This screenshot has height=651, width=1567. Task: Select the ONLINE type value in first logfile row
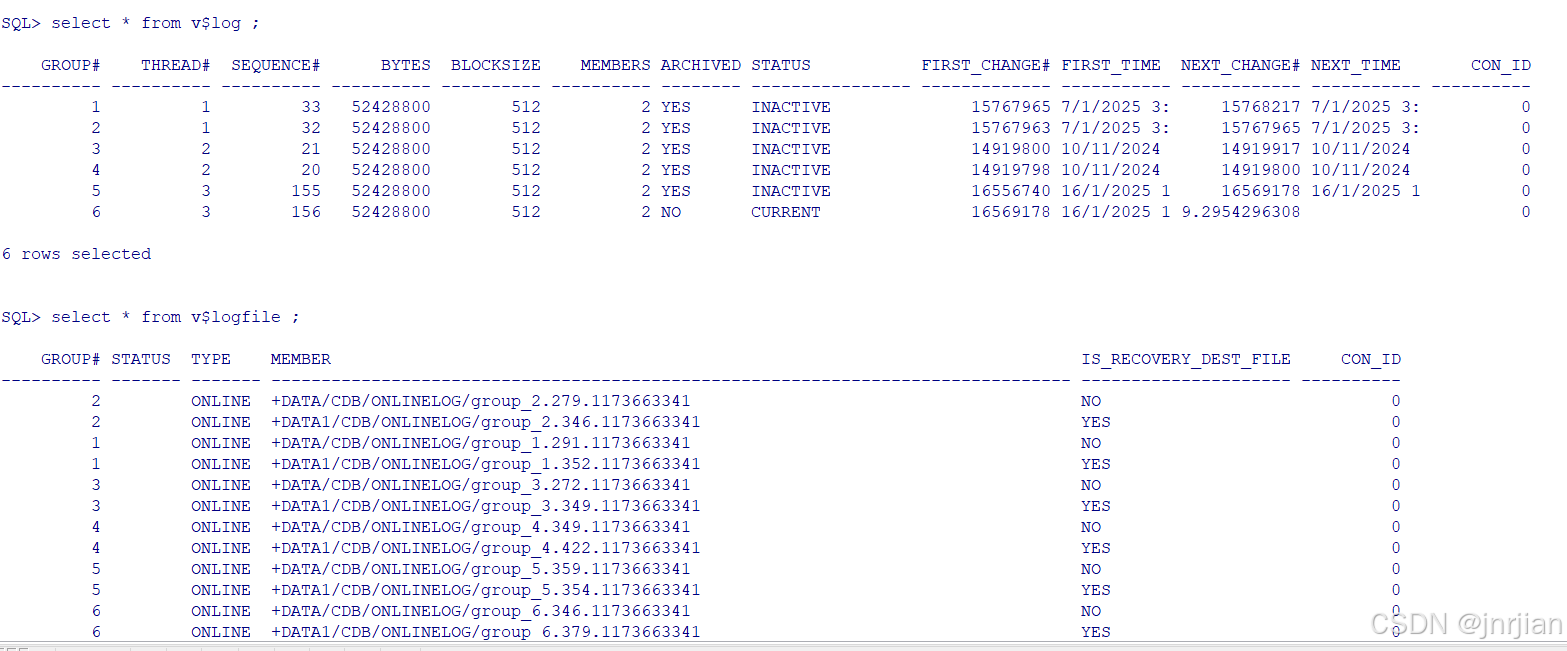coord(221,400)
